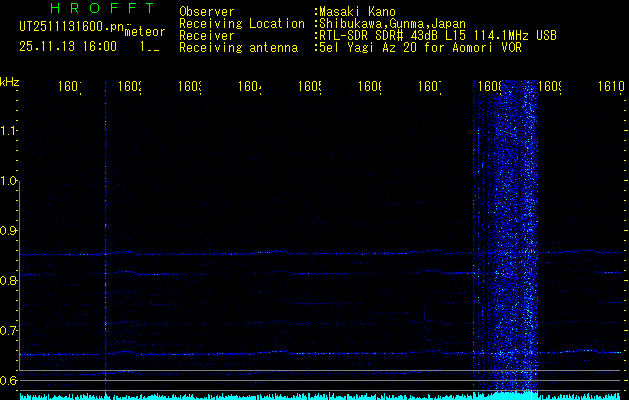The height and width of the screenshot is (400, 629).
Task: Select the 1.0 kHz axis tick
Action: [9, 181]
